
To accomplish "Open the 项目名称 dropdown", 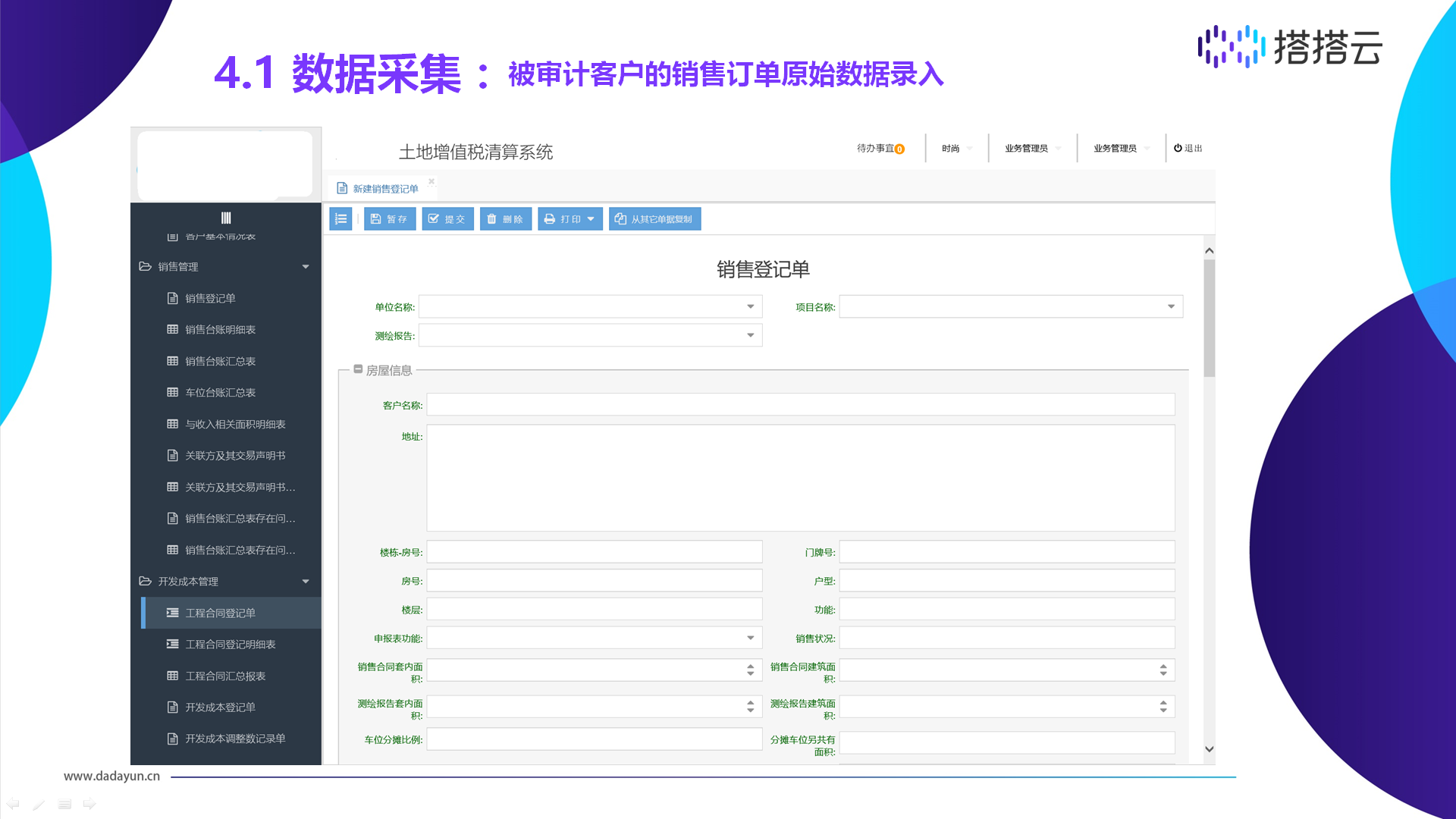I will click(1011, 307).
